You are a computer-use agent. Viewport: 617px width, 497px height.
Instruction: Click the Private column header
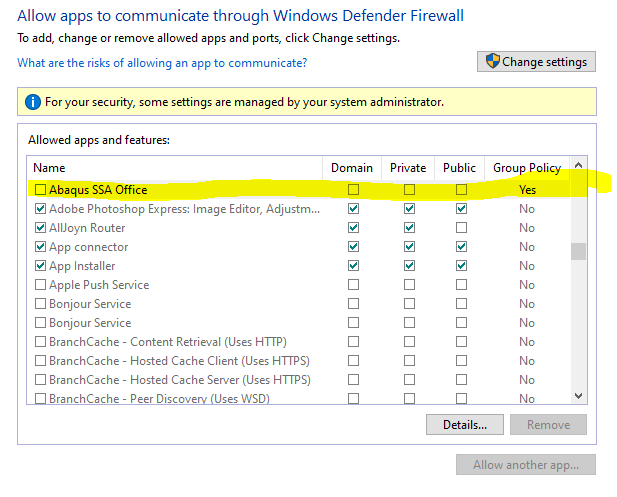[408, 168]
